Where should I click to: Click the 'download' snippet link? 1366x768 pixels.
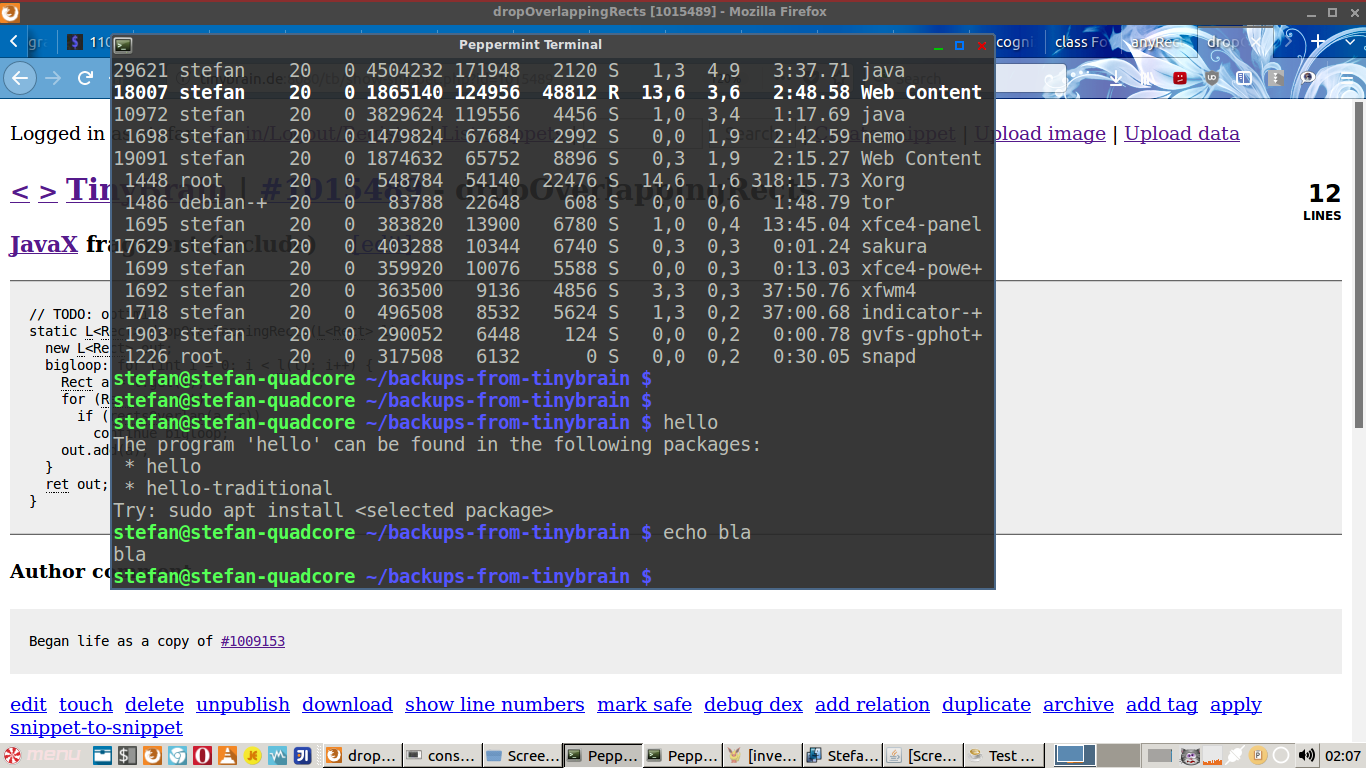pyautogui.click(x=347, y=705)
